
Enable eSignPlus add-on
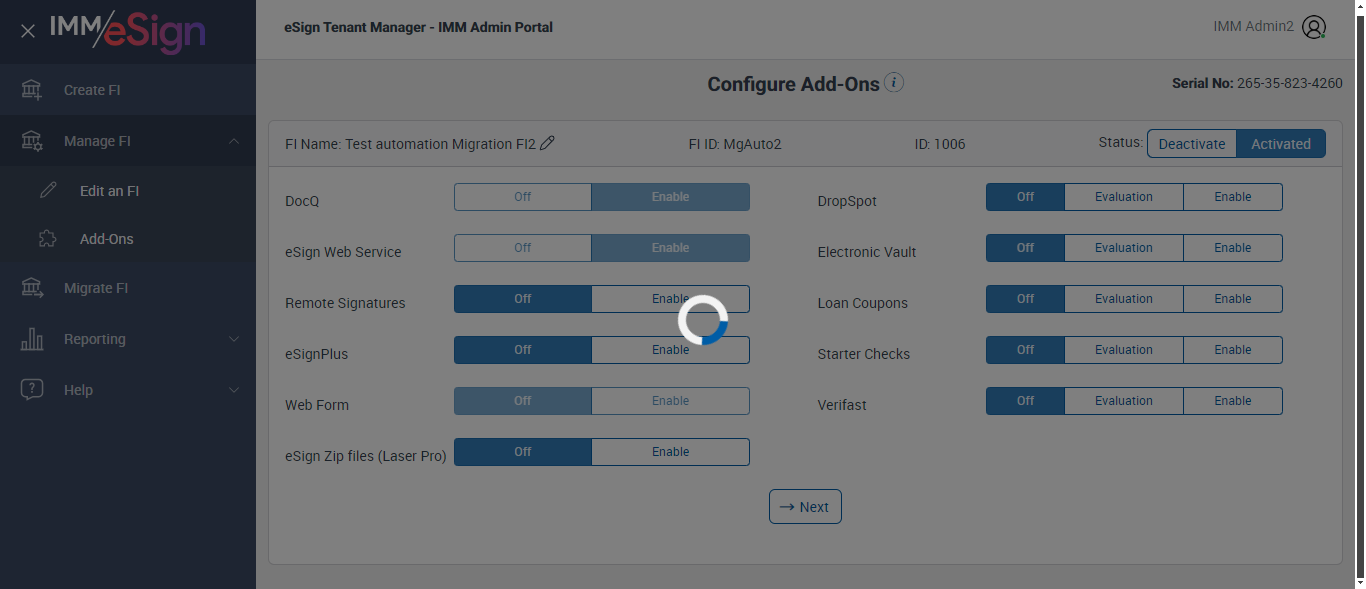point(670,350)
